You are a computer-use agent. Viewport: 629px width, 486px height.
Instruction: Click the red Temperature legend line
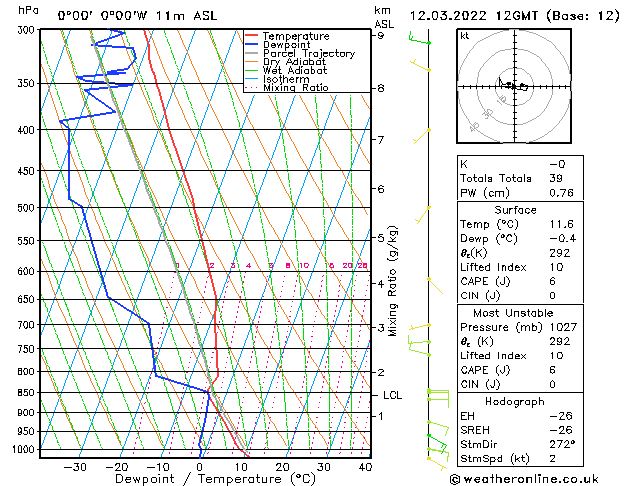click(252, 36)
